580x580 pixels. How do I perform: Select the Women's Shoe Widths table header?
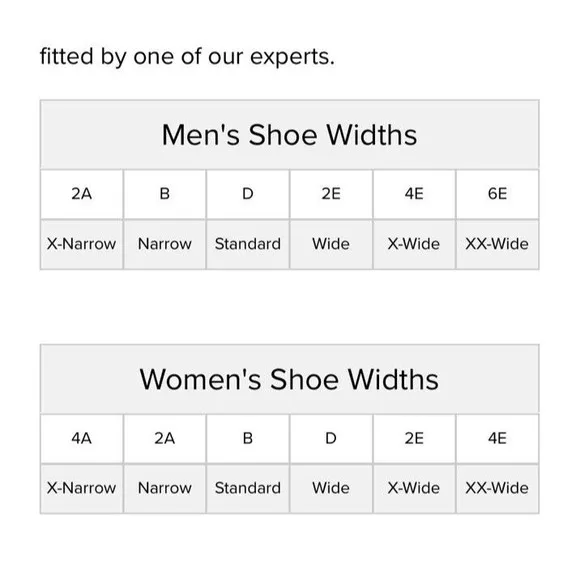(x=290, y=379)
